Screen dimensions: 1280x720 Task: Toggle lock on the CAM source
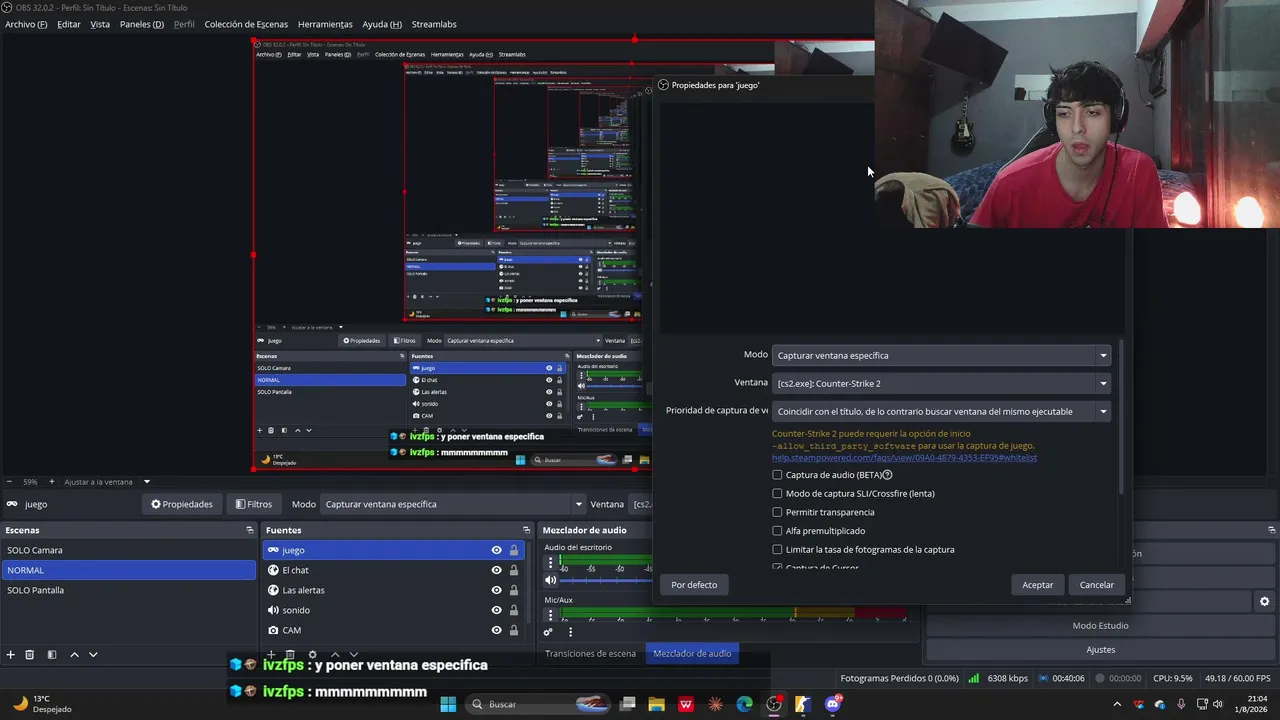tap(514, 630)
